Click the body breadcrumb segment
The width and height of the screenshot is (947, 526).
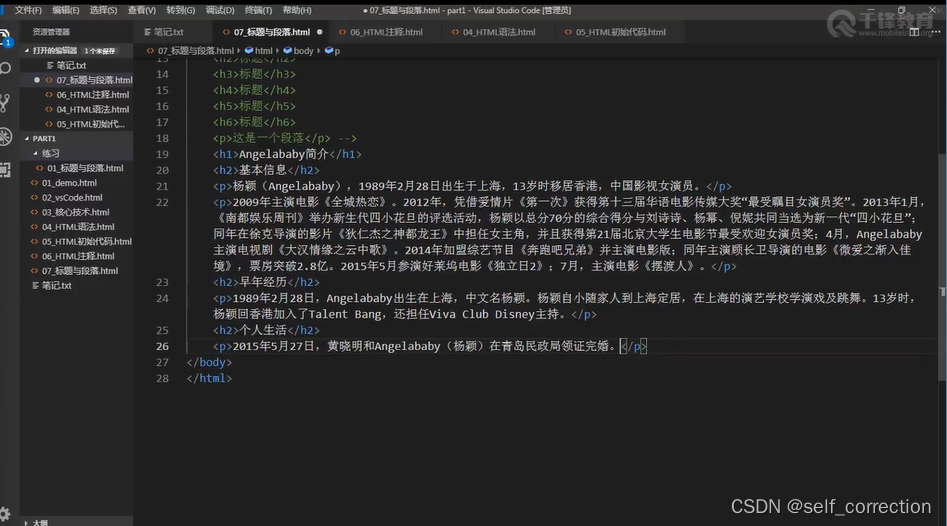click(x=303, y=51)
